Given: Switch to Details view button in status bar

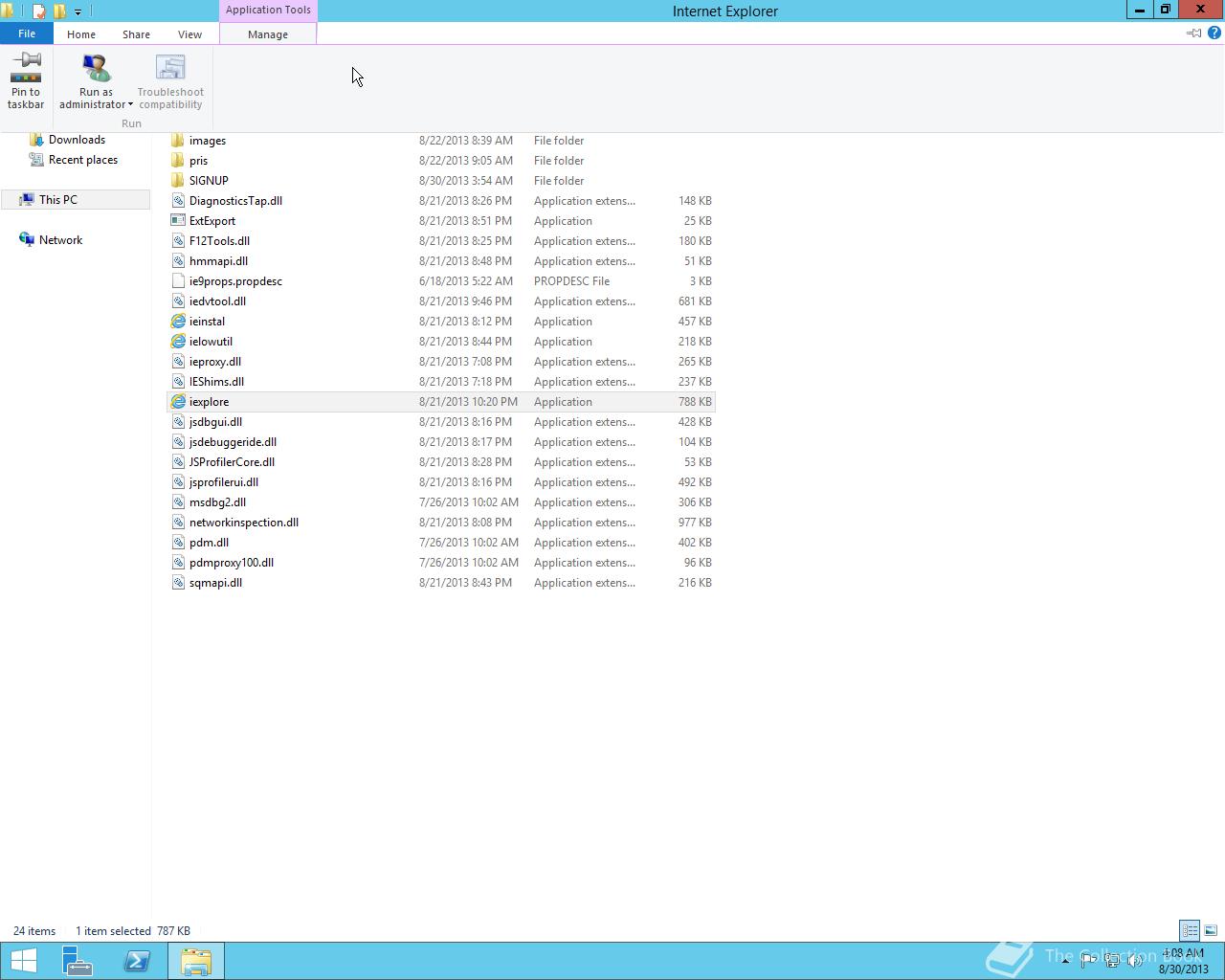Looking at the screenshot, I should (x=1190, y=930).
